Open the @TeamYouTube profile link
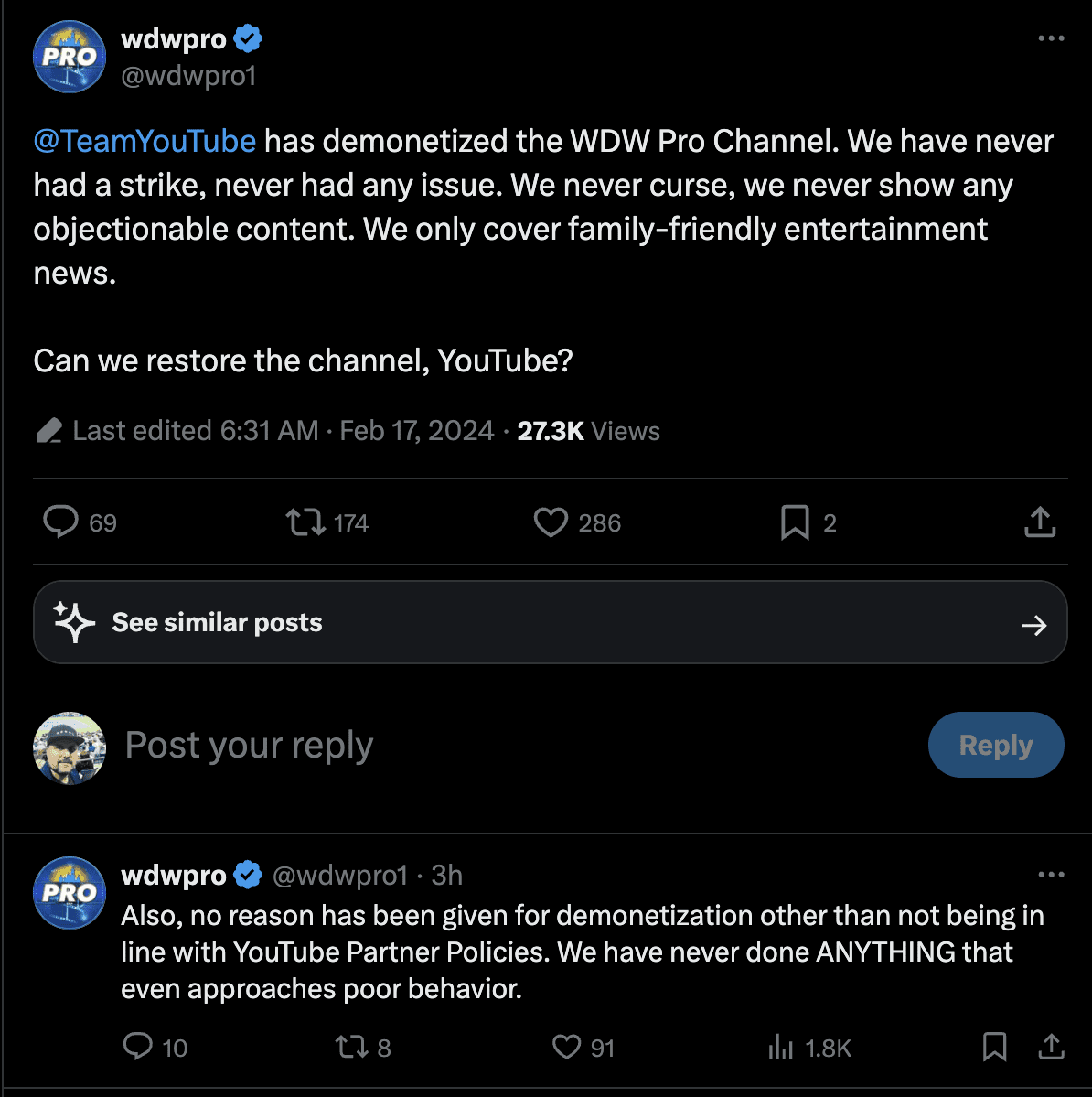The height and width of the screenshot is (1097, 1092). click(144, 141)
